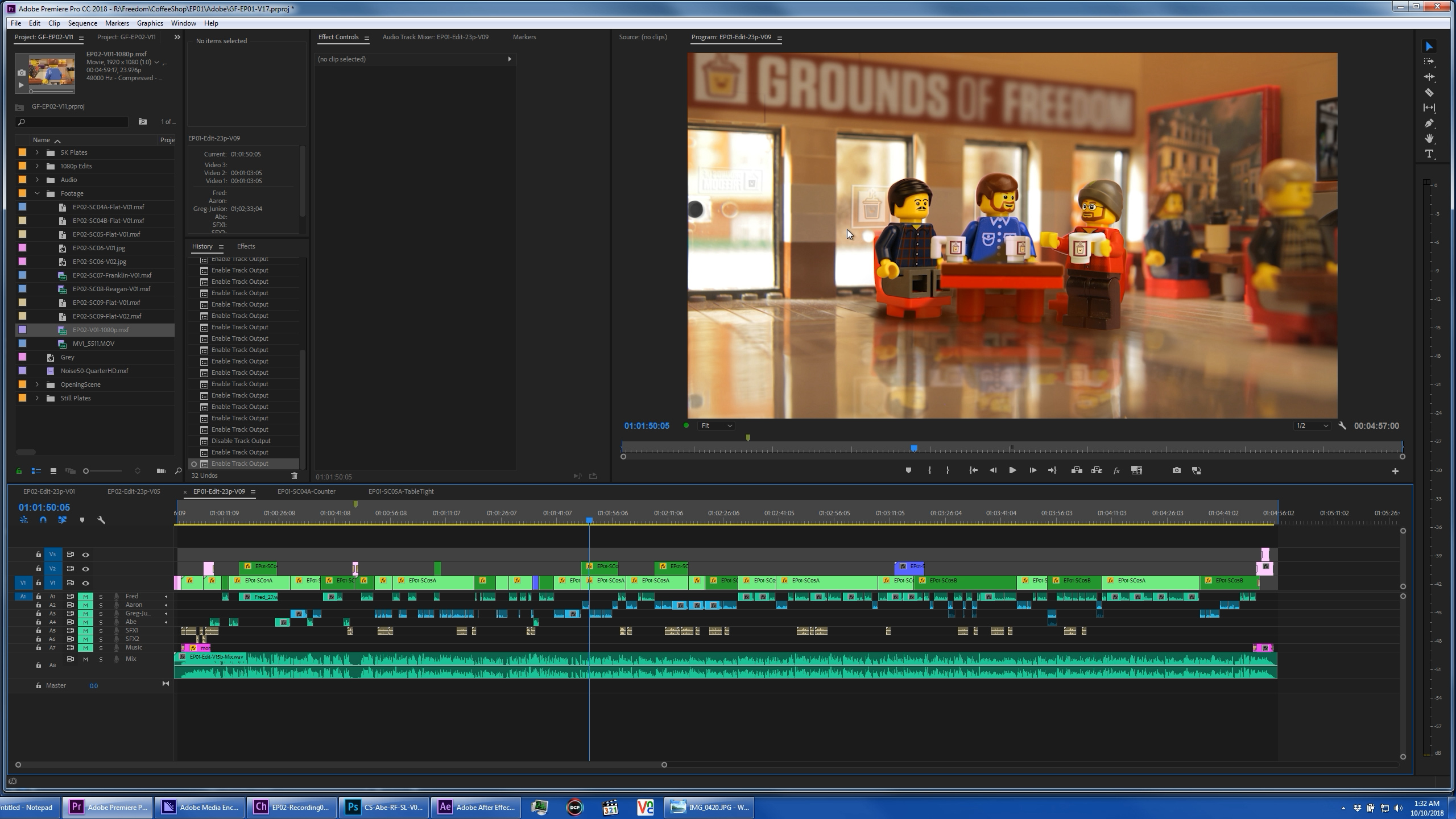1456x819 pixels.
Task: Open Program monitor settings wrench
Action: pyautogui.click(x=1342, y=425)
